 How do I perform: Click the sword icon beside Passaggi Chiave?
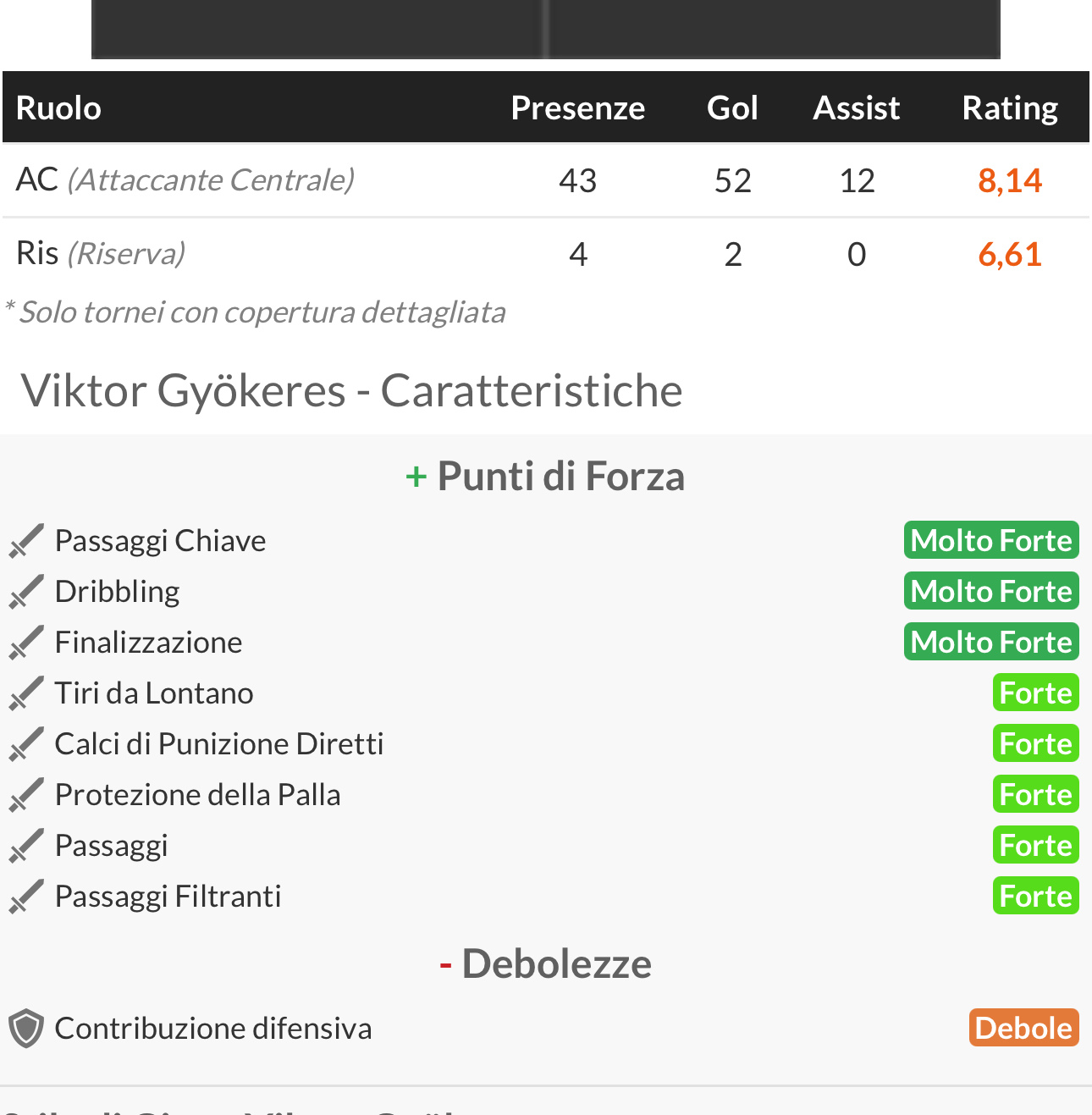point(26,541)
